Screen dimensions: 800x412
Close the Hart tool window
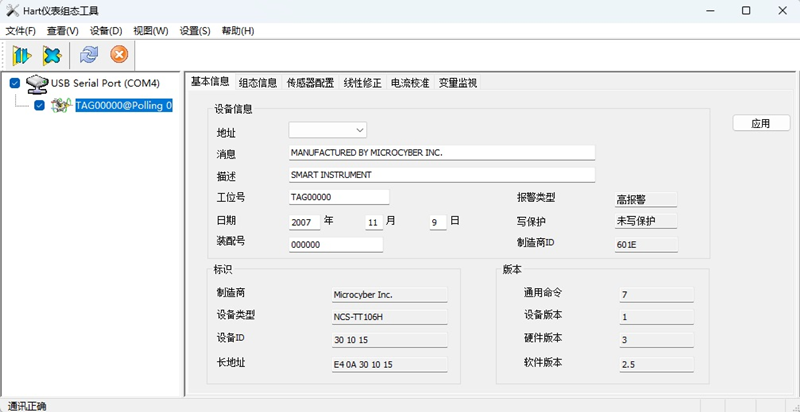(782, 11)
